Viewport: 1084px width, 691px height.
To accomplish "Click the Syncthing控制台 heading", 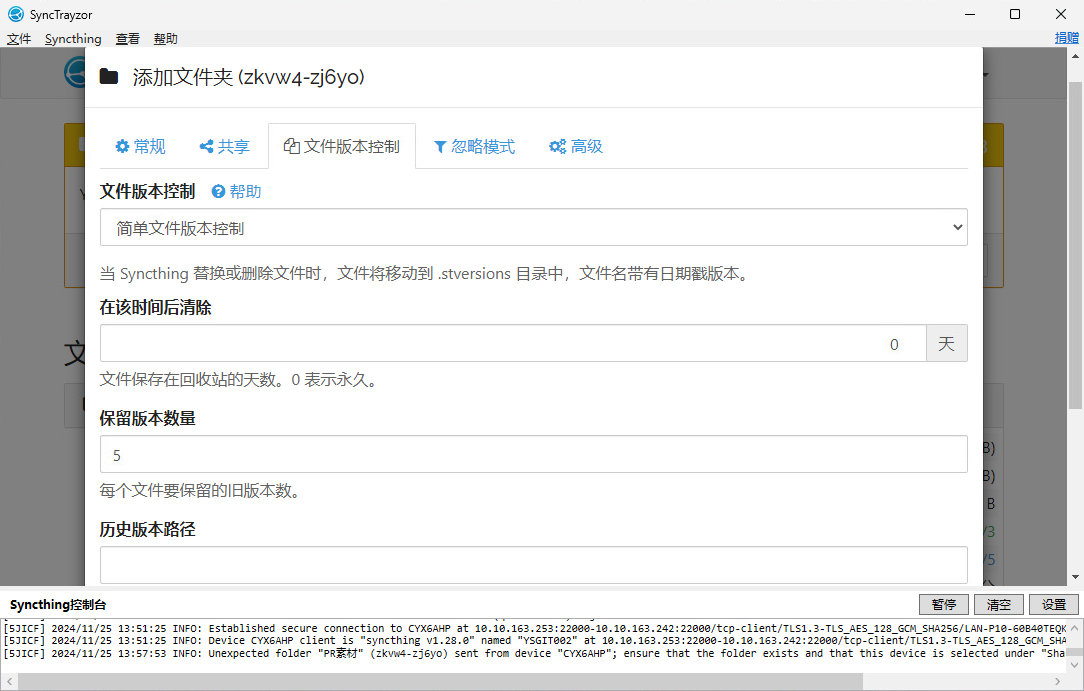I will point(58,605).
